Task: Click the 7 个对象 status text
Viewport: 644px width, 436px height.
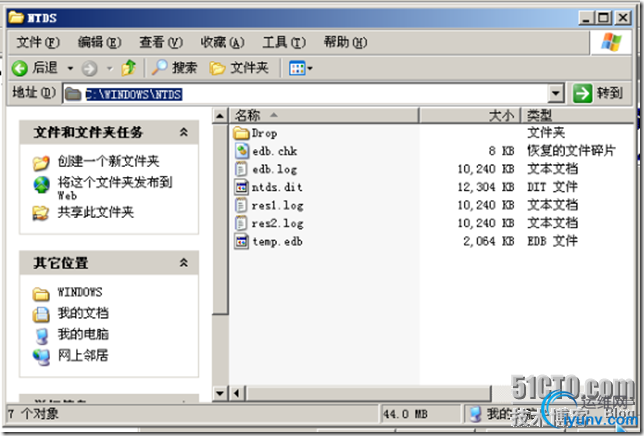Action: click(x=33, y=413)
